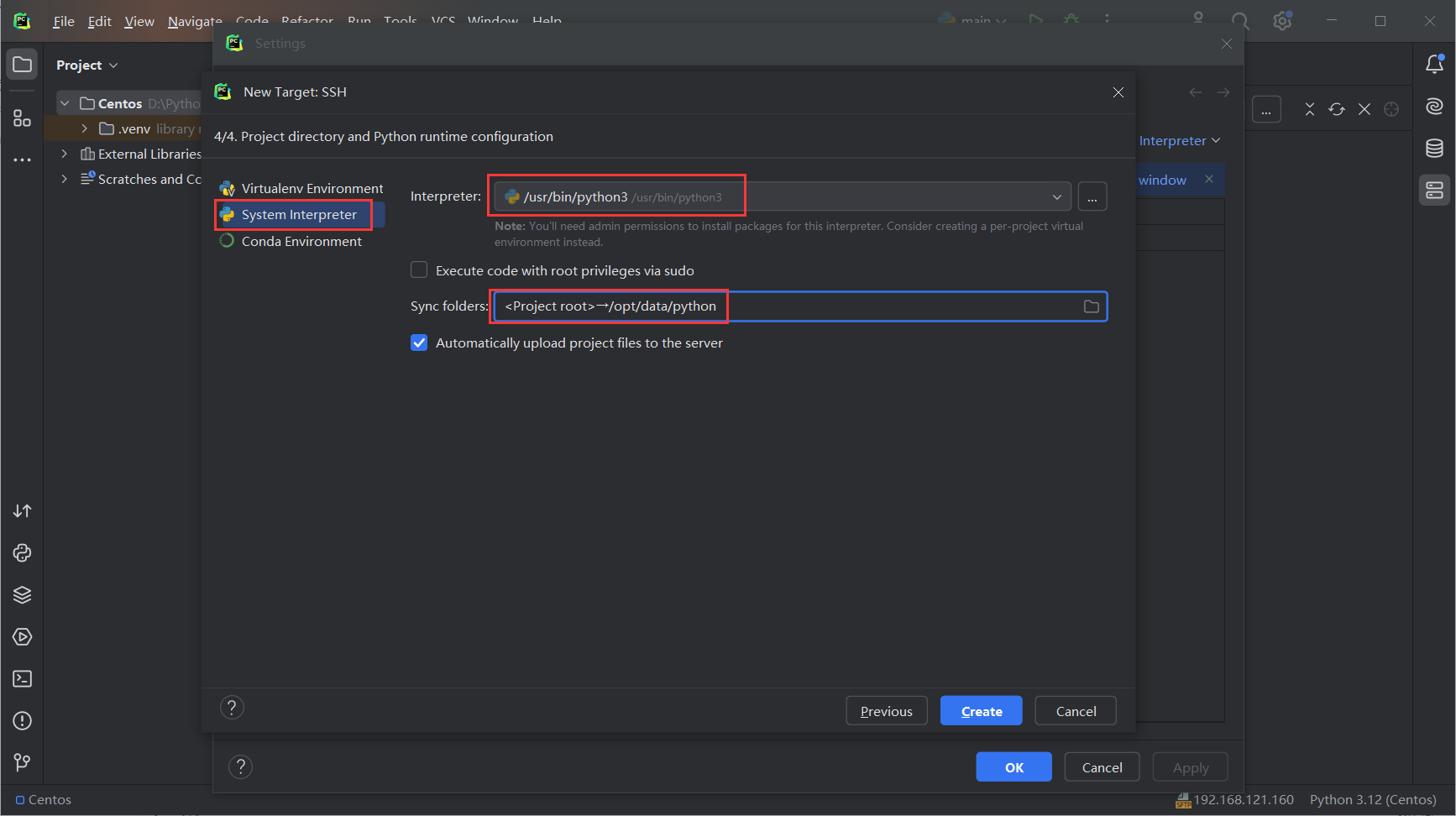Viewport: 1456px width, 816px height.
Task: Open the Git version control icon
Action: (23, 762)
